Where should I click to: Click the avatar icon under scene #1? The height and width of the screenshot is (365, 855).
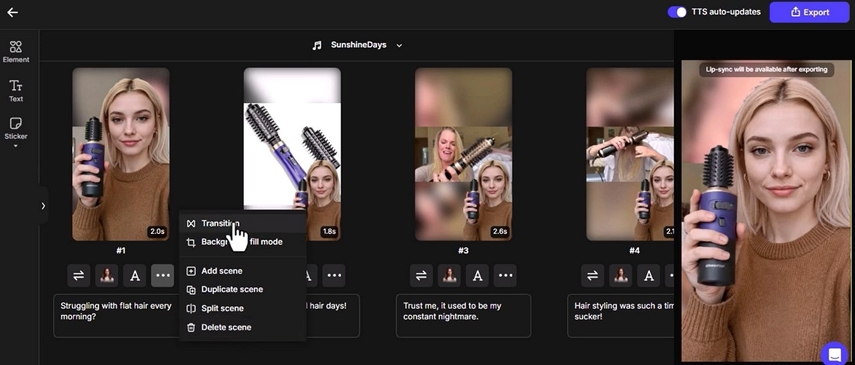click(x=107, y=276)
